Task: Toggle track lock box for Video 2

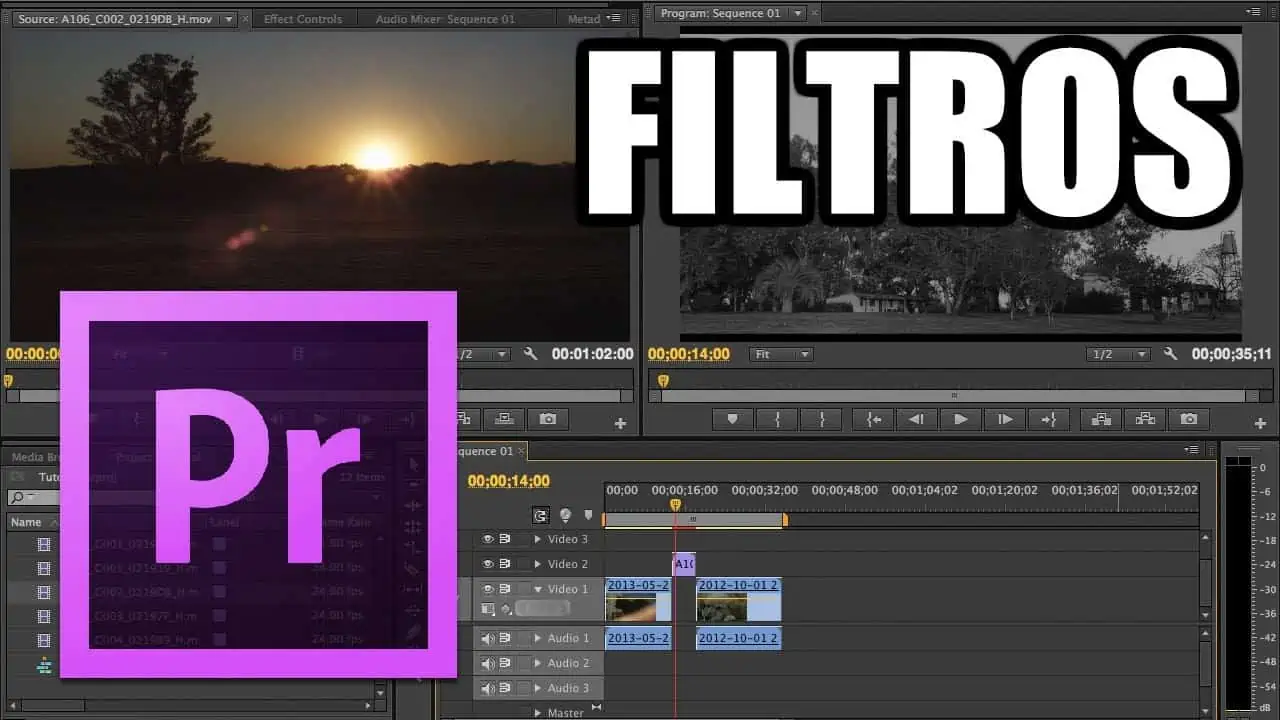Action: (x=523, y=564)
